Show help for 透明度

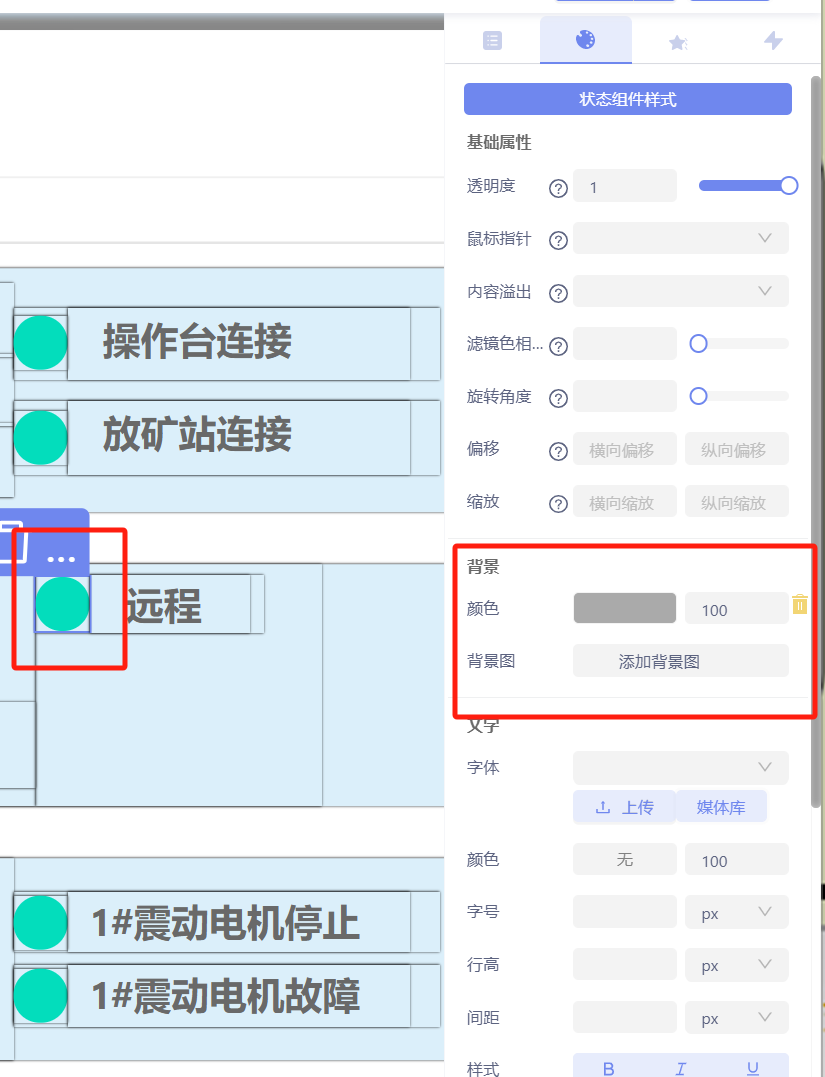pyautogui.click(x=558, y=188)
